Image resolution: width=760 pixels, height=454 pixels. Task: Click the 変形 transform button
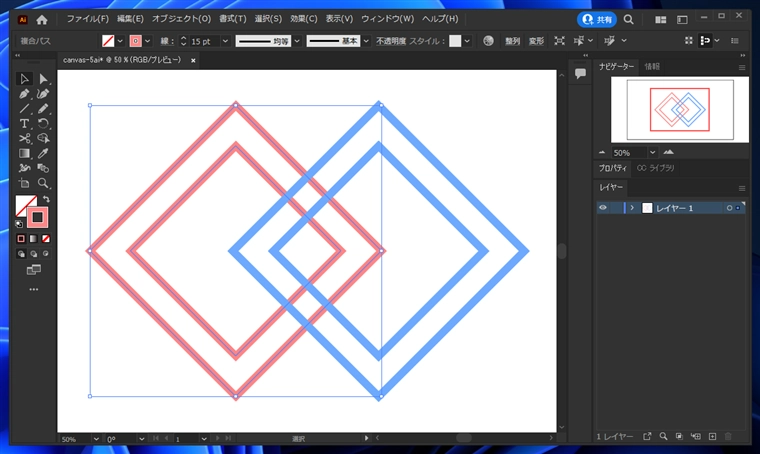536,41
